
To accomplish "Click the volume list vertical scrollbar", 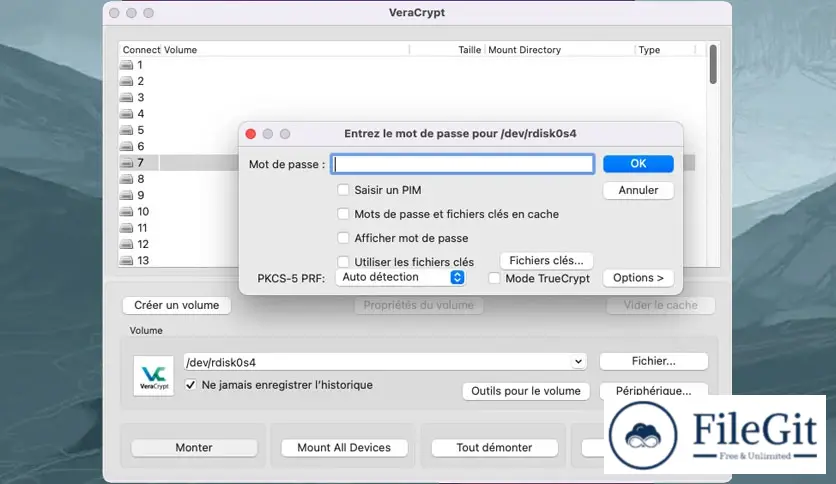I will (713, 64).
